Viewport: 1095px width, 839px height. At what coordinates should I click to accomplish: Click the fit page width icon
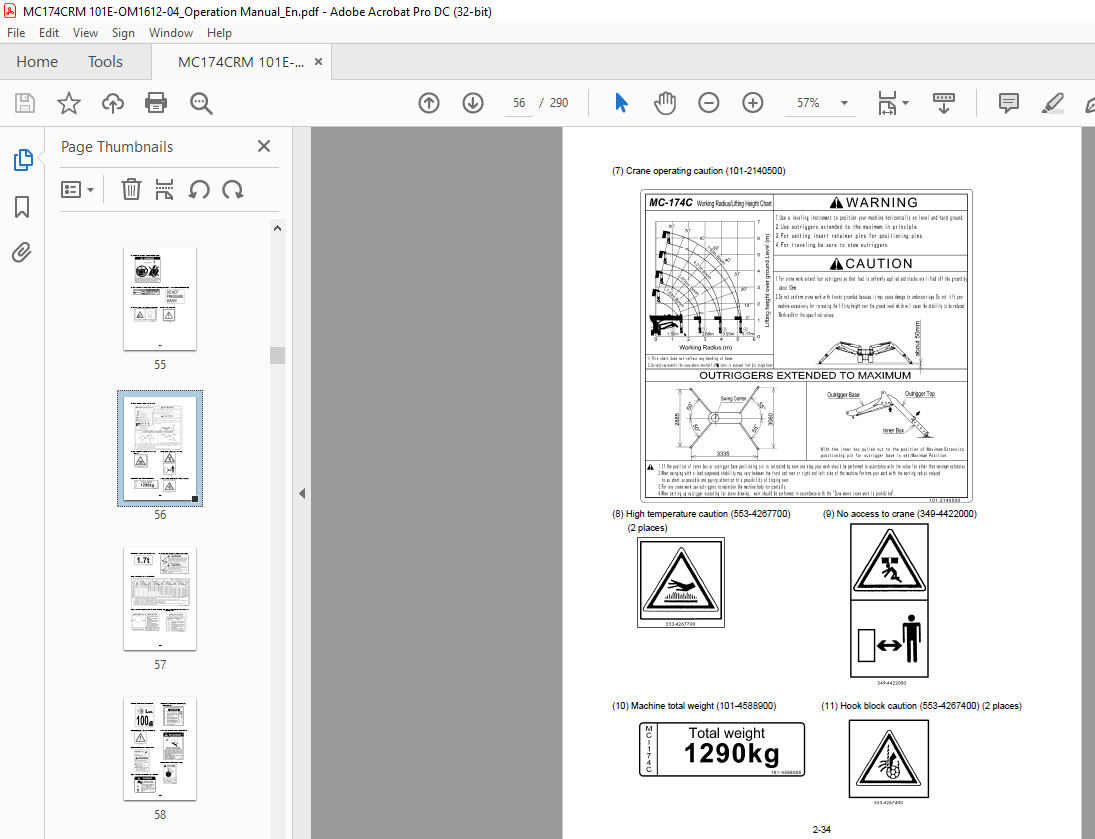(x=887, y=103)
